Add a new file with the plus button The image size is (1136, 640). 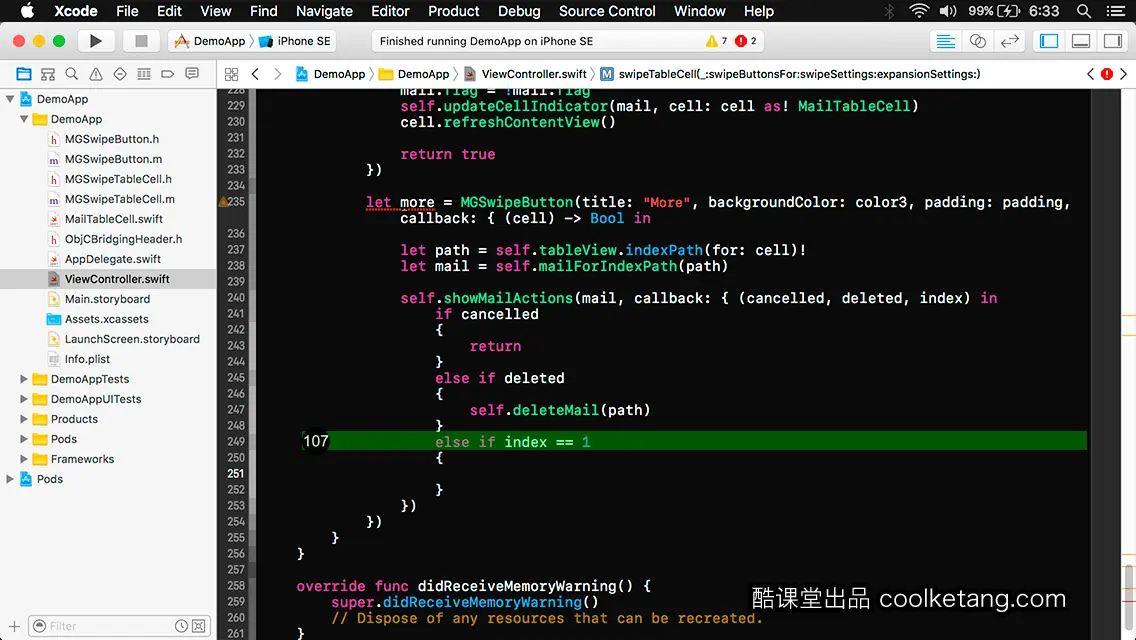(x=14, y=626)
